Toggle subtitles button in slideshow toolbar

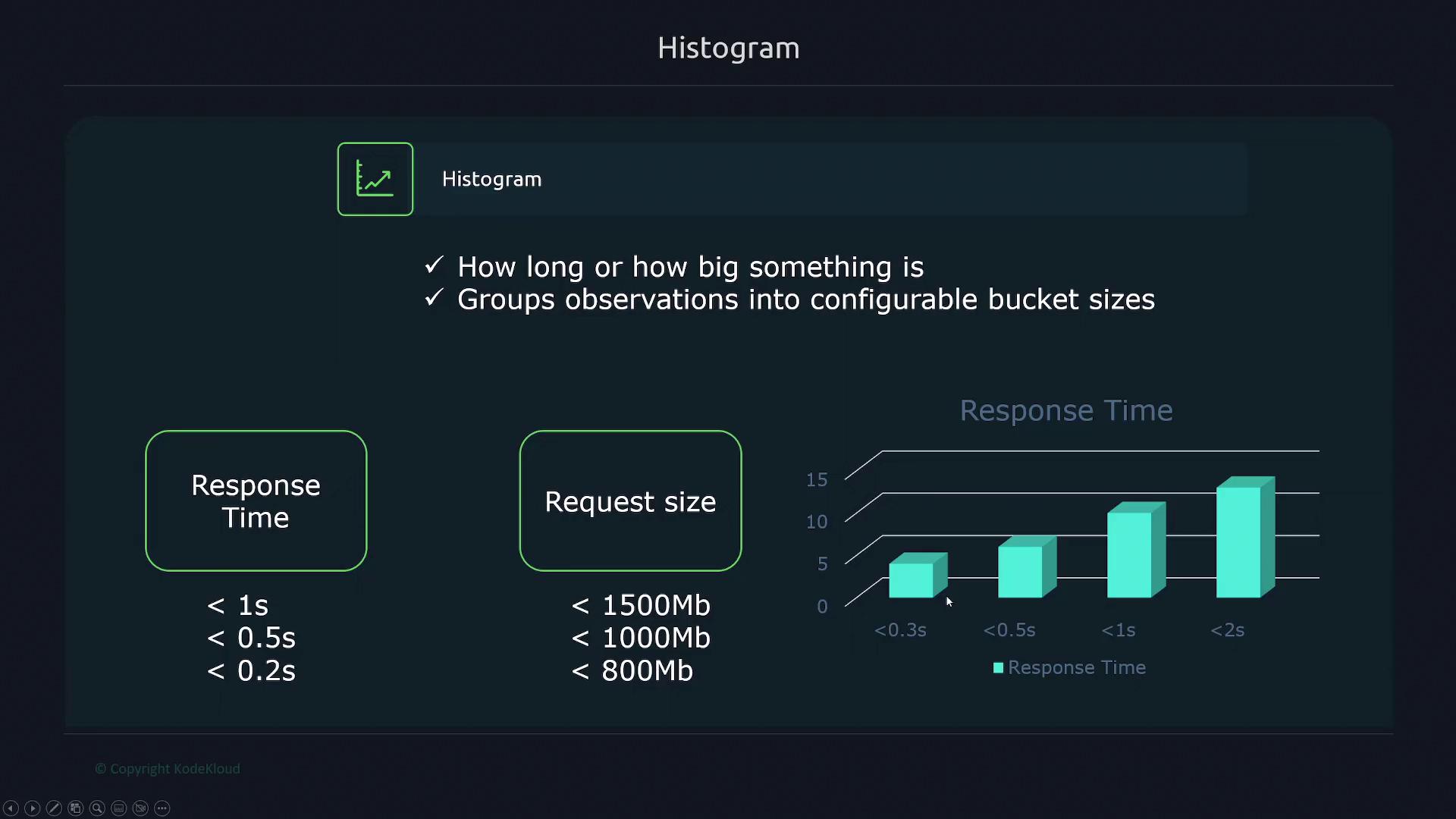pyautogui.click(x=119, y=808)
